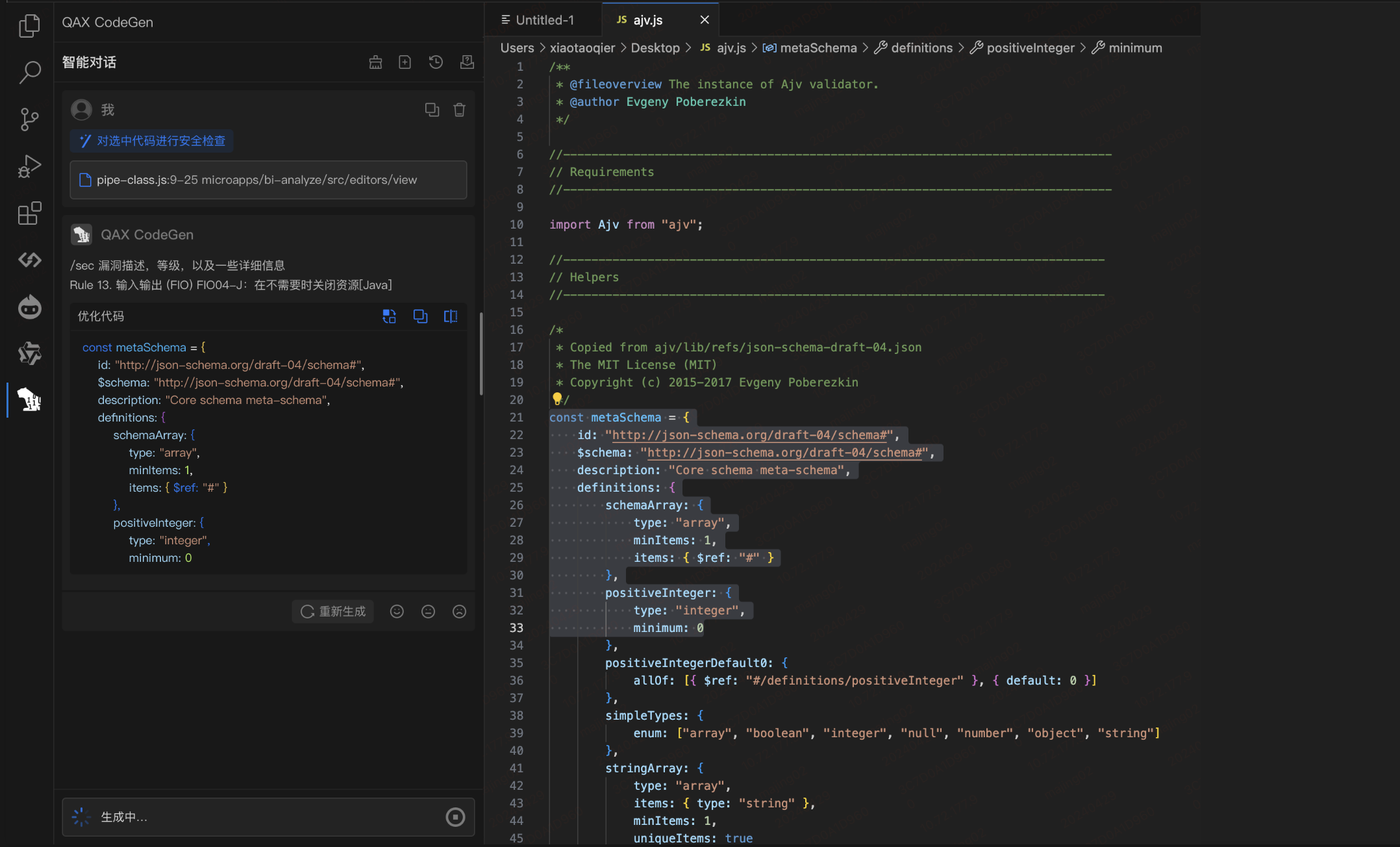
Task: Switch to the Untitled-1 tab
Action: tap(544, 20)
